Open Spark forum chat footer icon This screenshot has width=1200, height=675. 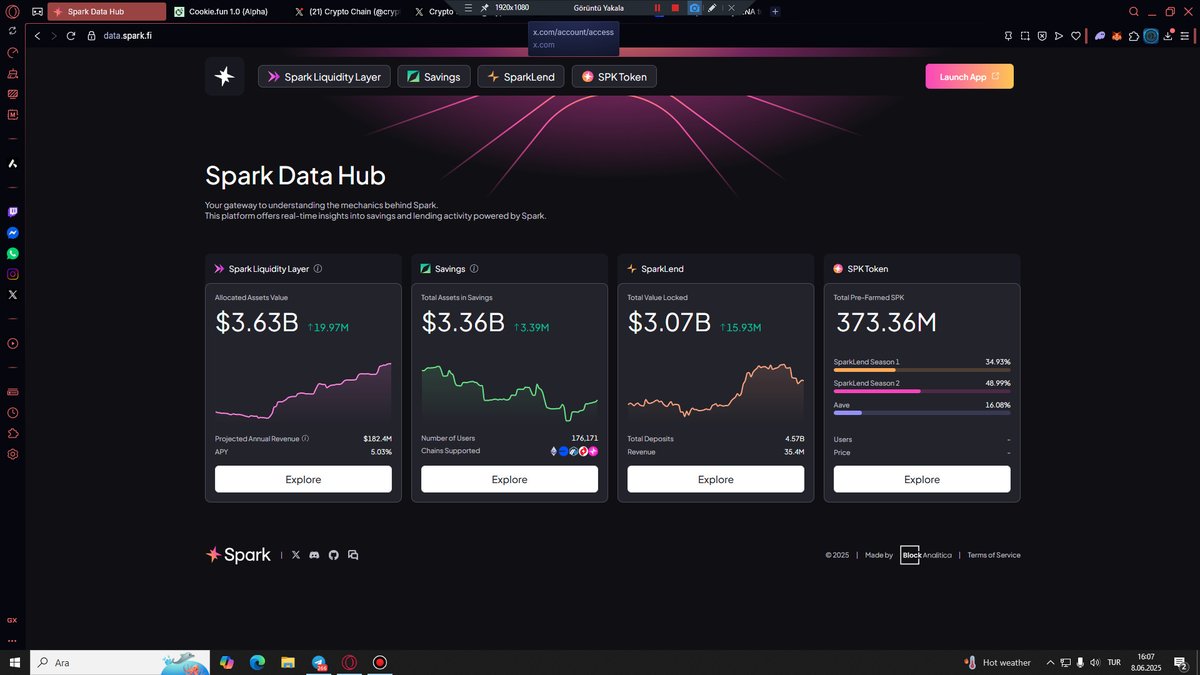point(353,555)
